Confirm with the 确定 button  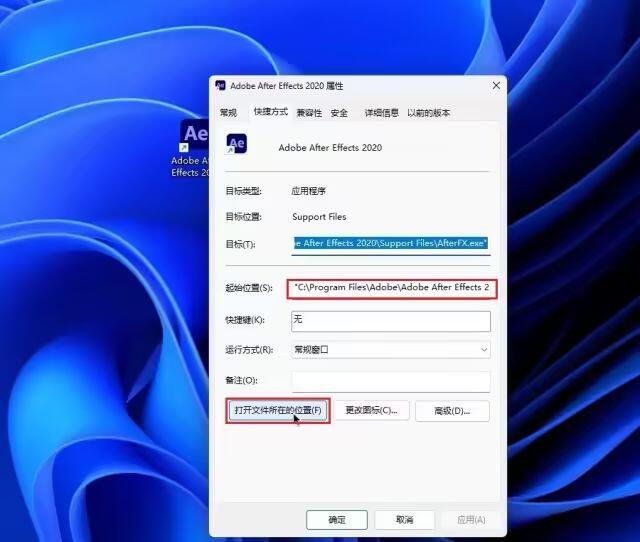(x=337, y=520)
